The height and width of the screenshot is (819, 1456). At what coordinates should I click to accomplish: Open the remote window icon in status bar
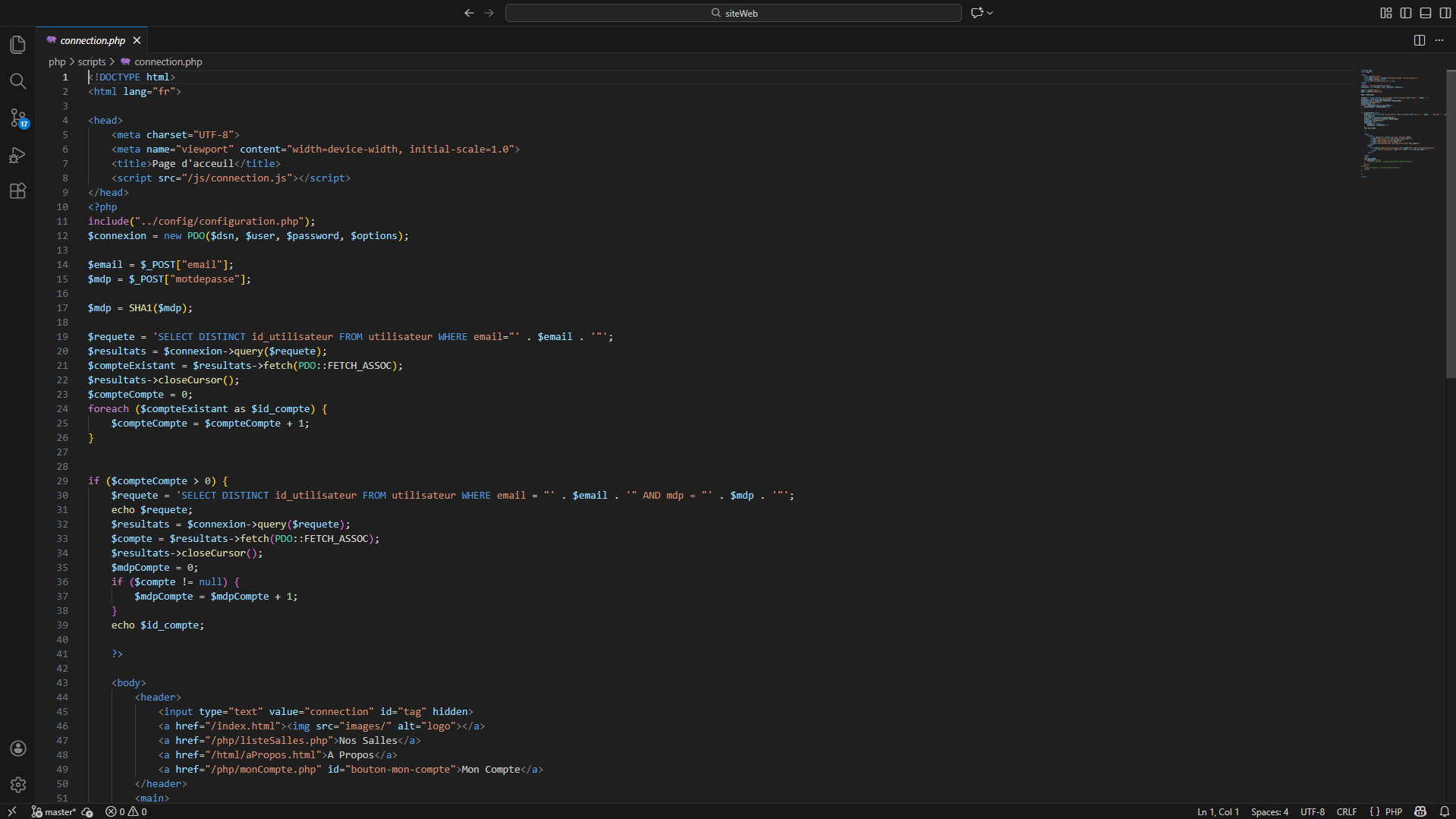[x=11, y=811]
